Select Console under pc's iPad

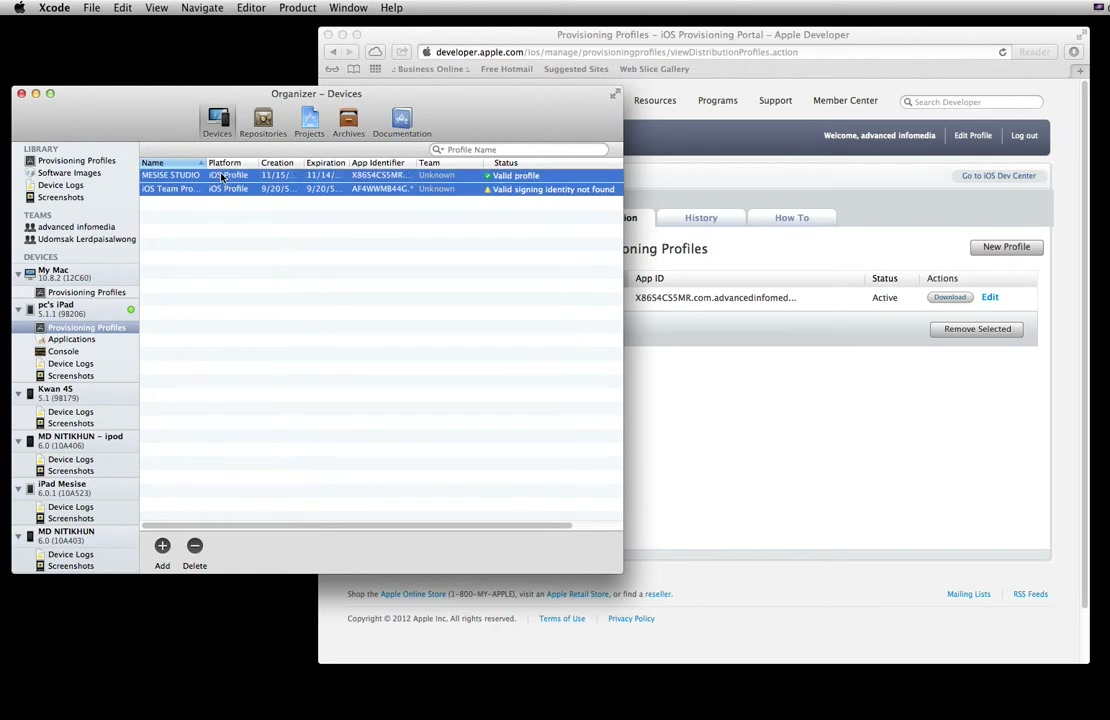tap(63, 351)
